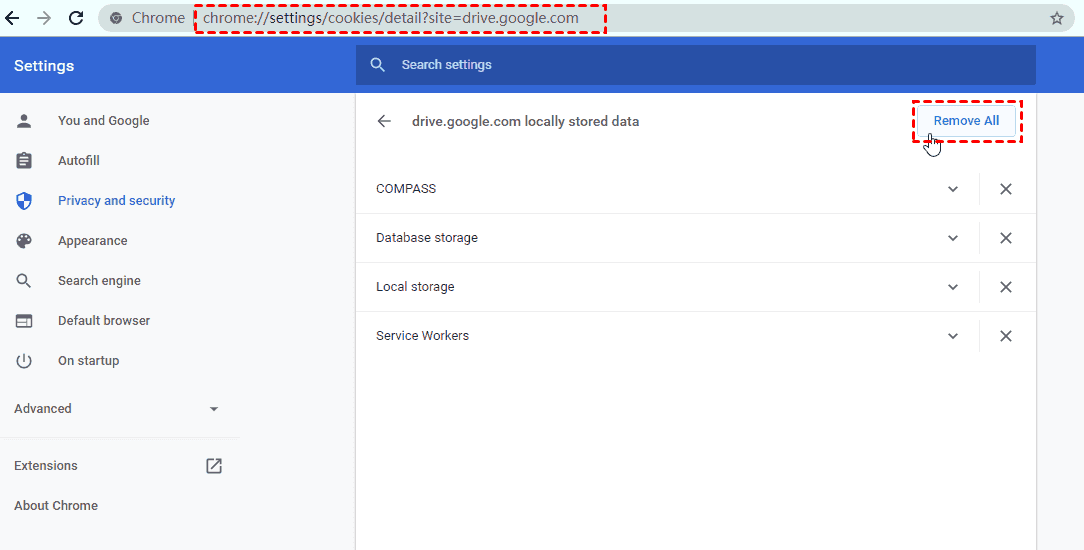1084x550 pixels.
Task: Open Search engine settings
Action: [99, 281]
